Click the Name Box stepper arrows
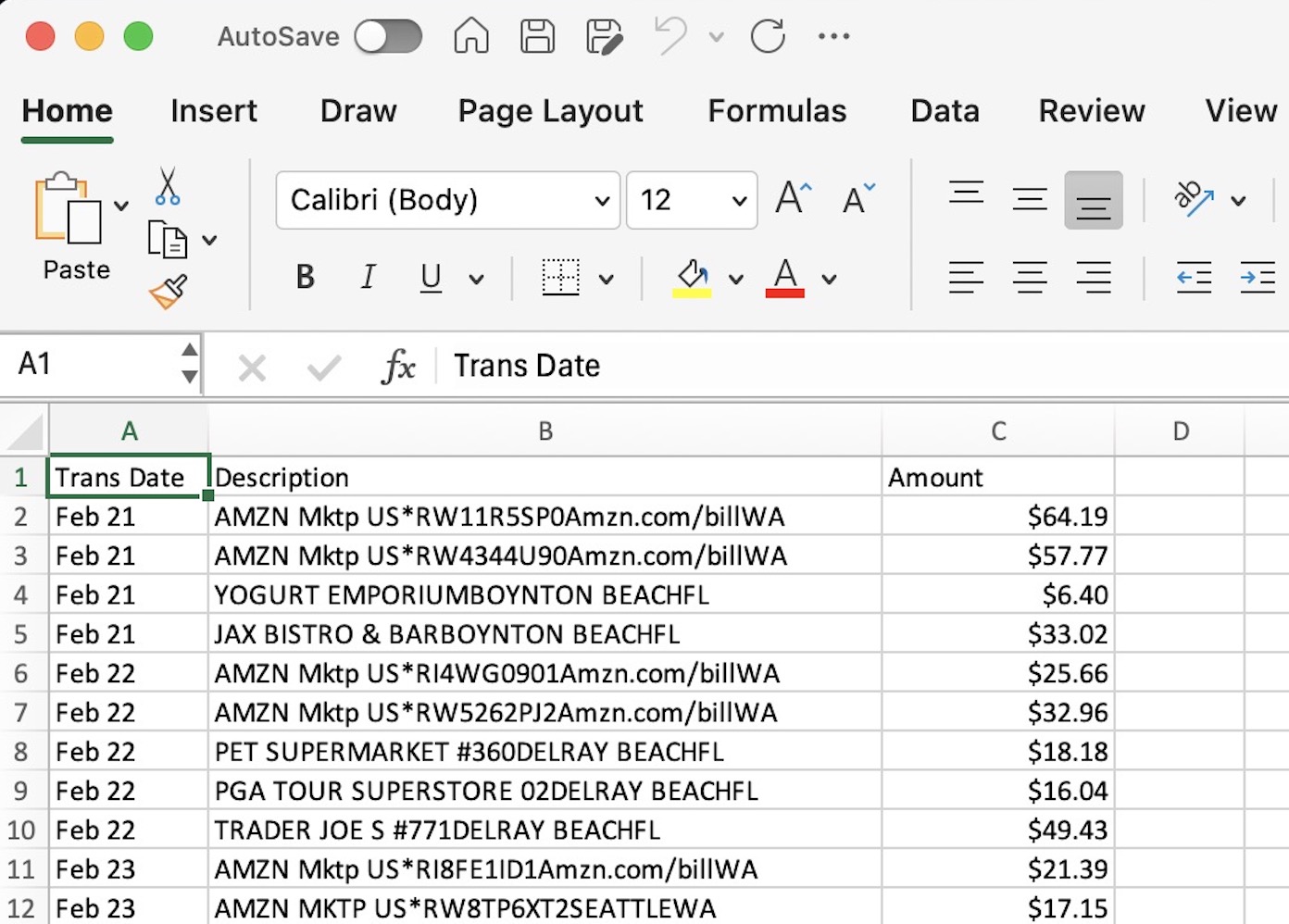The width and height of the screenshot is (1289, 924). (x=189, y=363)
